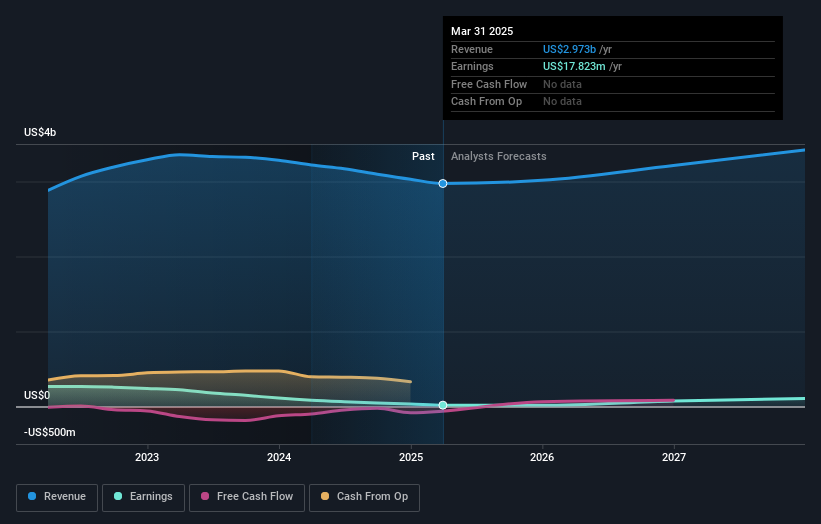The height and width of the screenshot is (524, 821).
Task: Click the US$4b y-axis label
Action: [x=40, y=132]
